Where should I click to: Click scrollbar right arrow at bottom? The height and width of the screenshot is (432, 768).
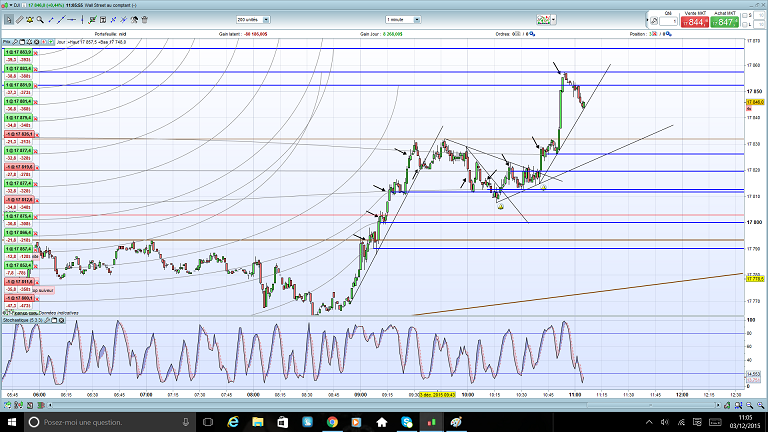718,405
